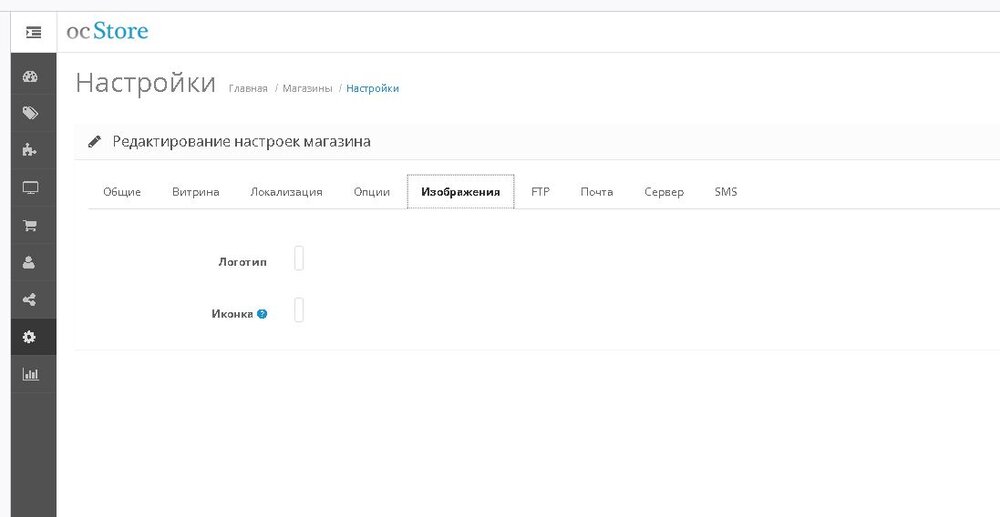Screen dimensions: 1000x517
Task: Go to the FTP tab
Action: pyautogui.click(x=540, y=192)
